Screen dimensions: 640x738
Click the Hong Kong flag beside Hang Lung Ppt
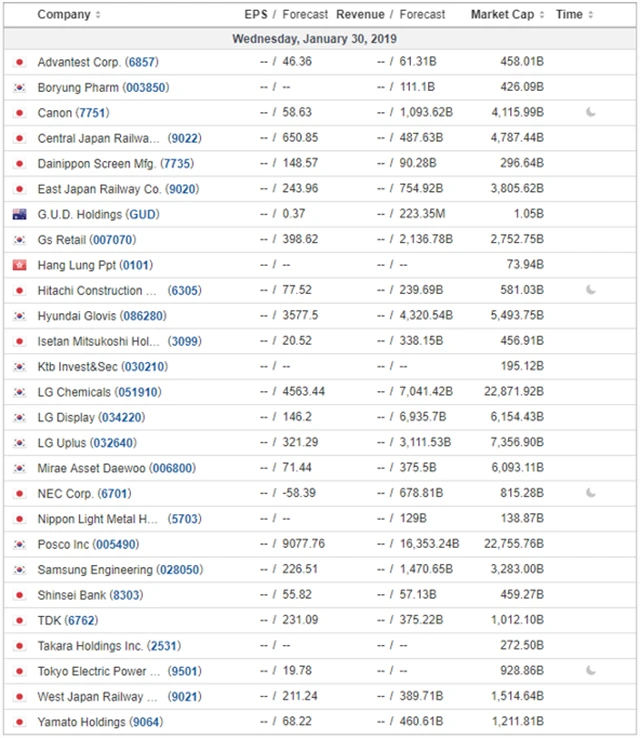[x=19, y=265]
